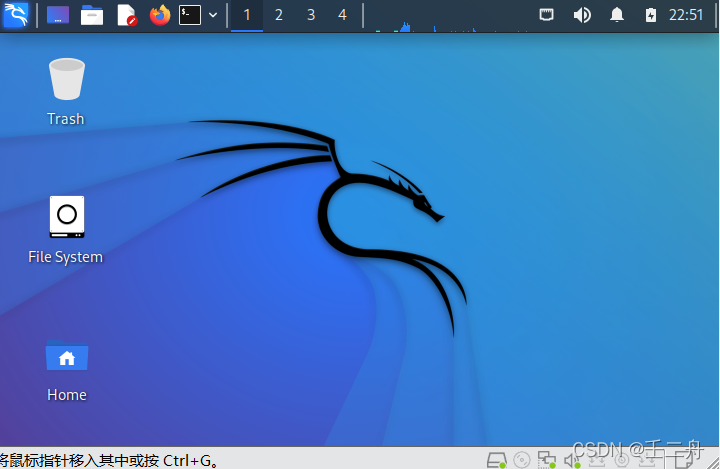
Task: Click the VMware sound card status icon
Action: click(x=572, y=460)
